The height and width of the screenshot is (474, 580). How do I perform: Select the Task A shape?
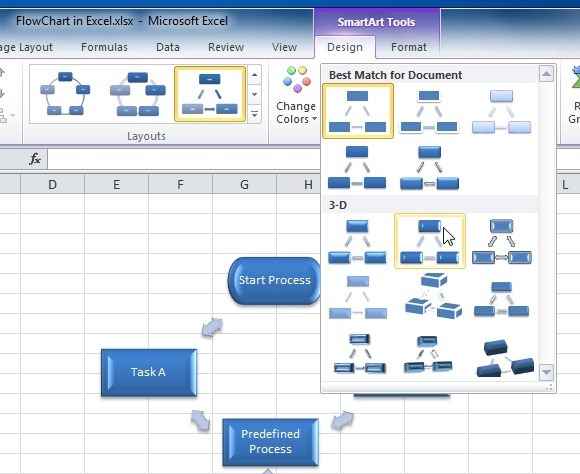pos(149,373)
